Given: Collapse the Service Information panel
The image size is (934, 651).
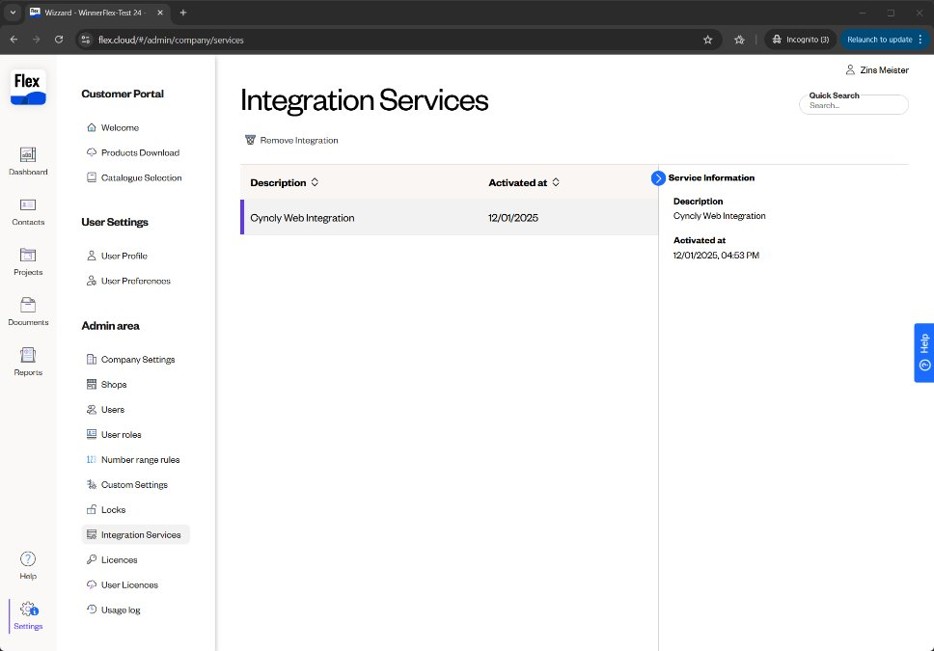Looking at the screenshot, I should [658, 178].
